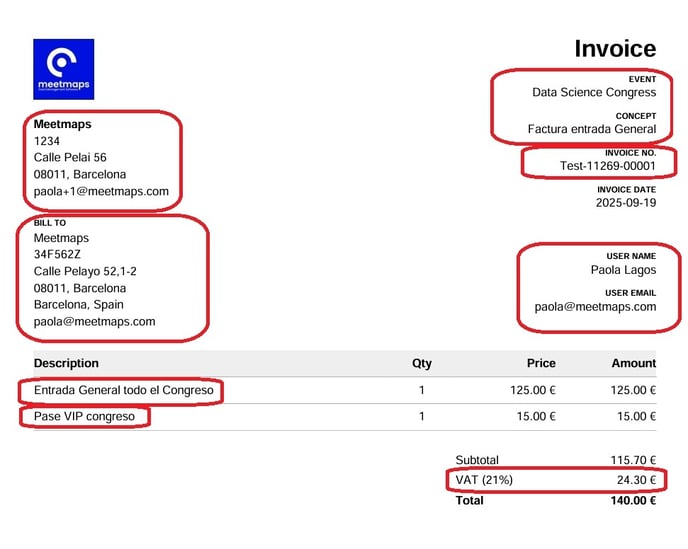Click the Subtotal value 115.70 €
688x549 pixels.
pos(633,460)
